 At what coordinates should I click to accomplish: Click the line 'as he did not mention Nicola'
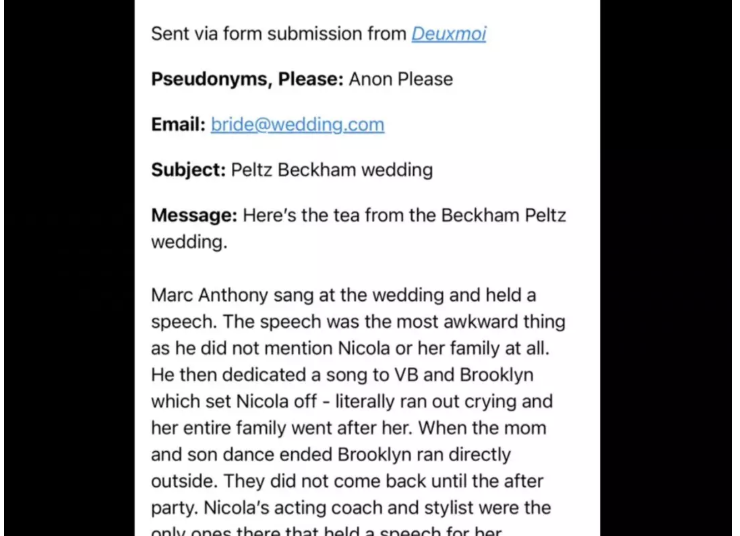350,348
